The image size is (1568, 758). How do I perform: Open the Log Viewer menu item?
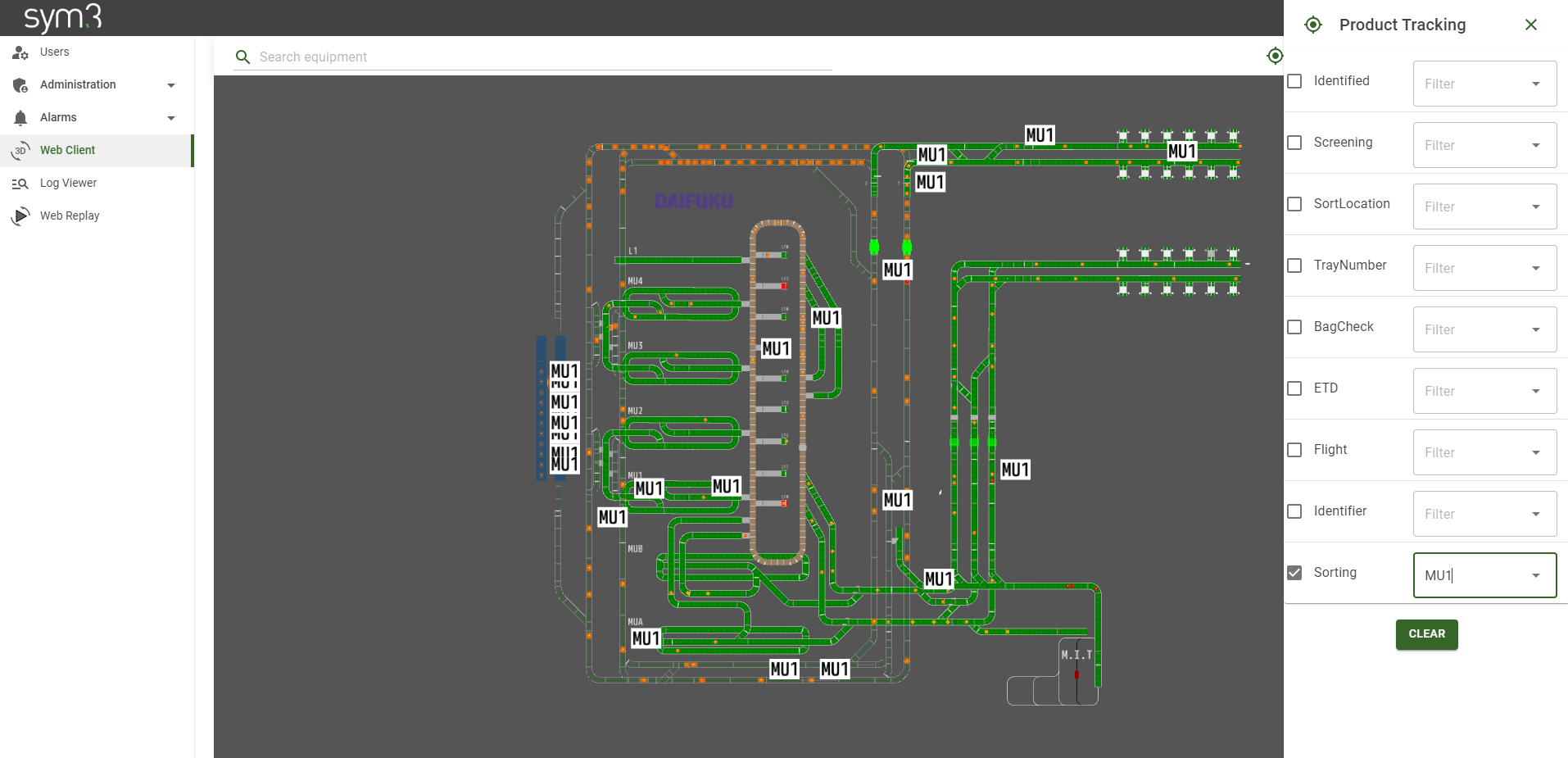click(x=69, y=184)
